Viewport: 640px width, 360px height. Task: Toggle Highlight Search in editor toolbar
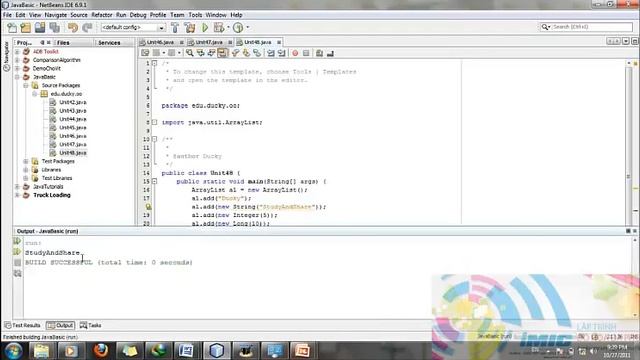coord(222,53)
